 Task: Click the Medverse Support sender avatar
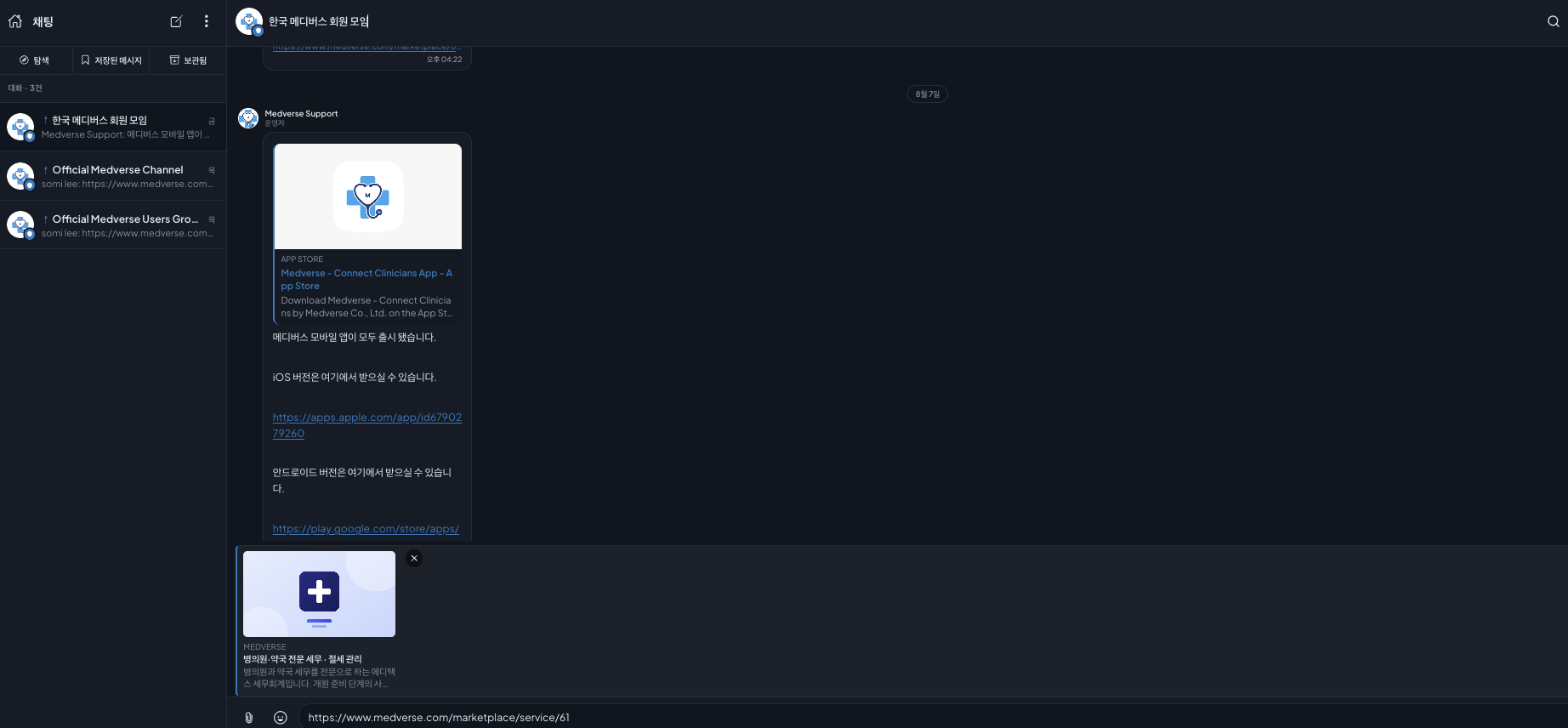pos(248,118)
